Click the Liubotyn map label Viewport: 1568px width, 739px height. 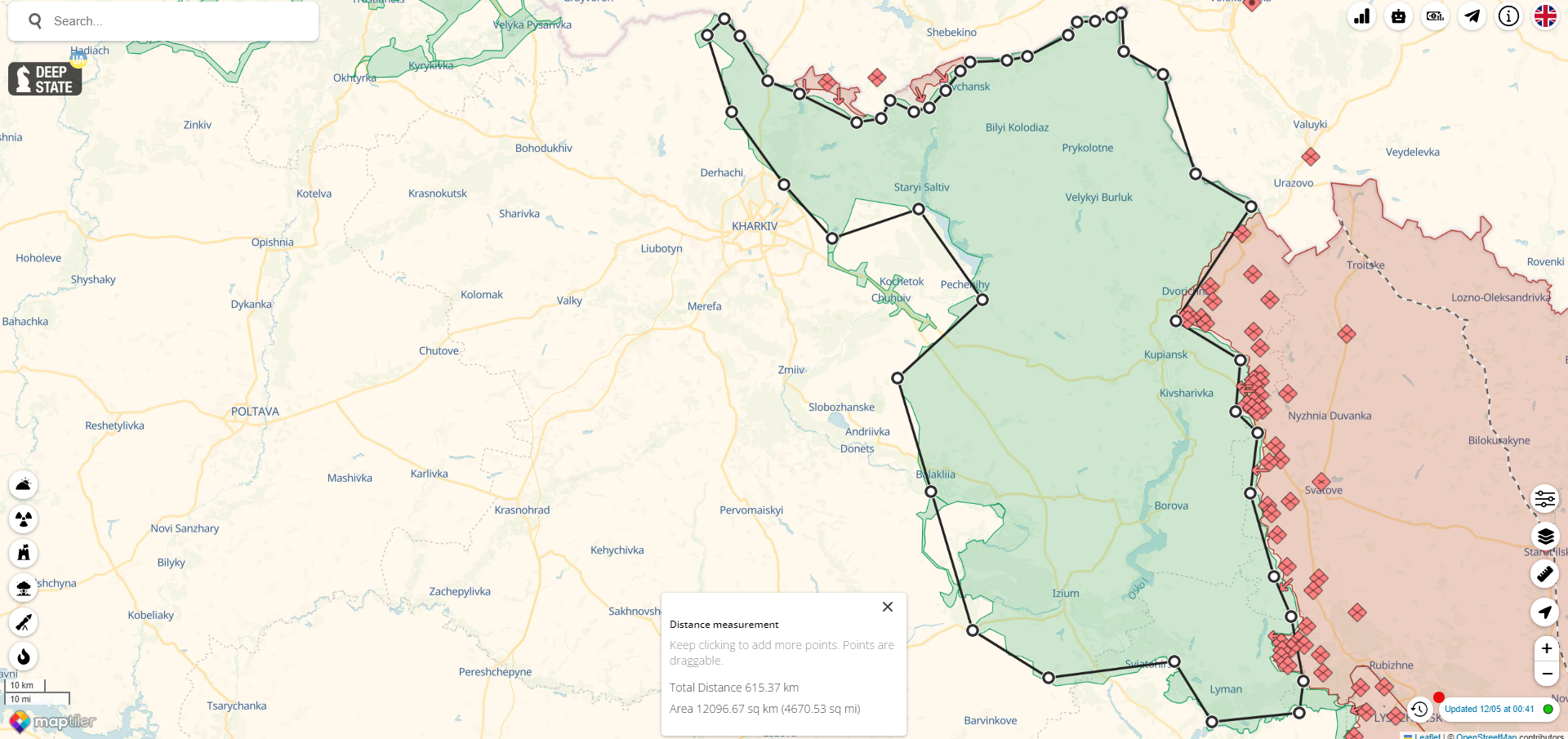pos(661,249)
